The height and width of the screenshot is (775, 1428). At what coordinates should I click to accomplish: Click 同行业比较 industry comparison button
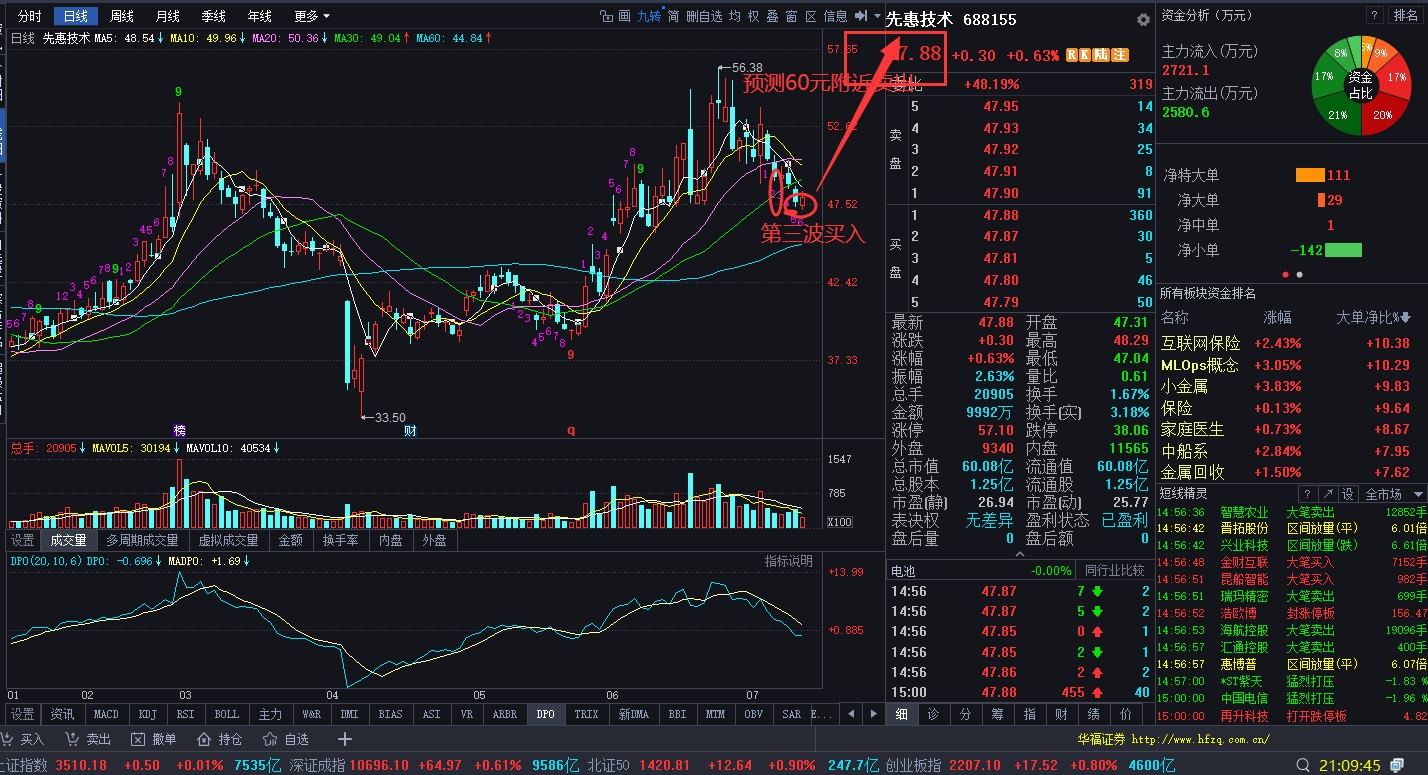point(1115,570)
